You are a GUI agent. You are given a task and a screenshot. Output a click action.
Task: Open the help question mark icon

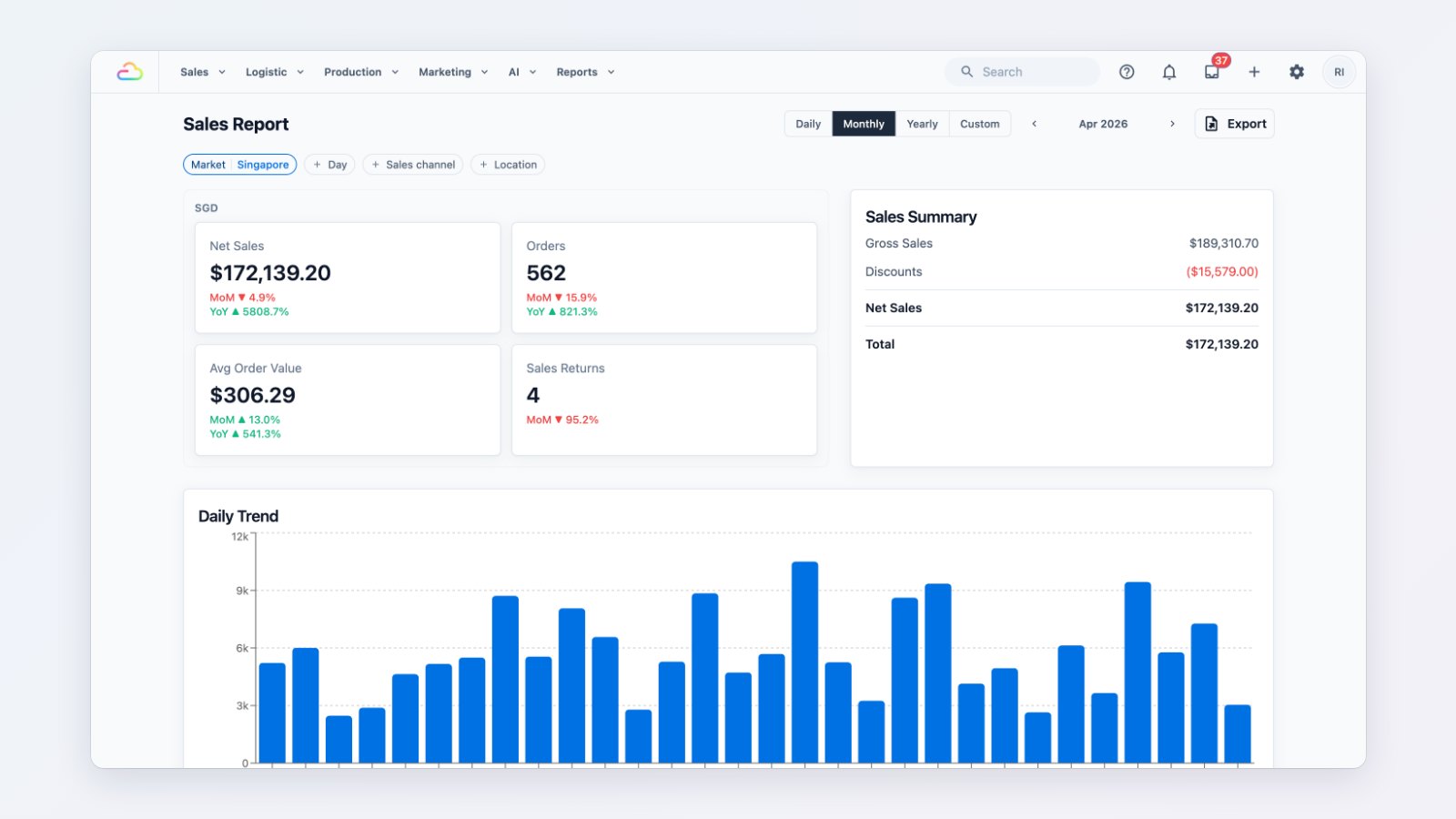pyautogui.click(x=1127, y=72)
